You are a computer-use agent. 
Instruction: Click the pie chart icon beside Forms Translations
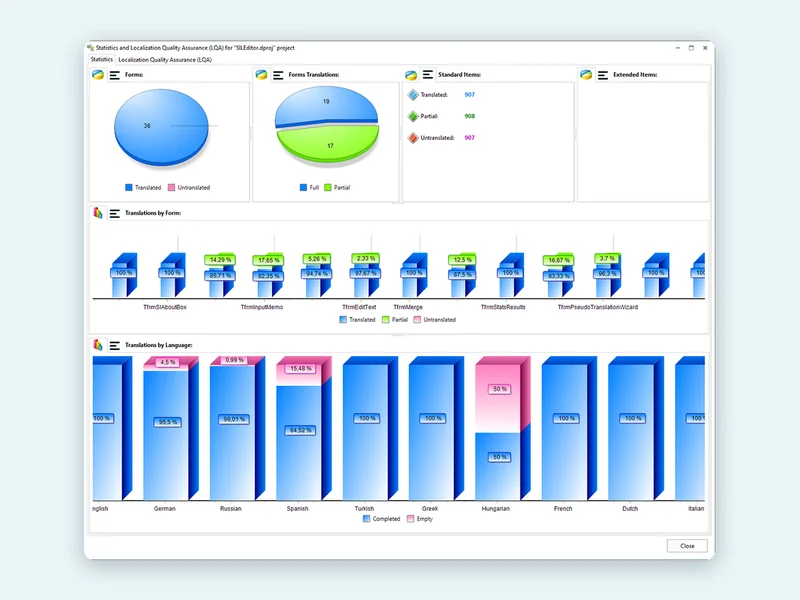261,75
